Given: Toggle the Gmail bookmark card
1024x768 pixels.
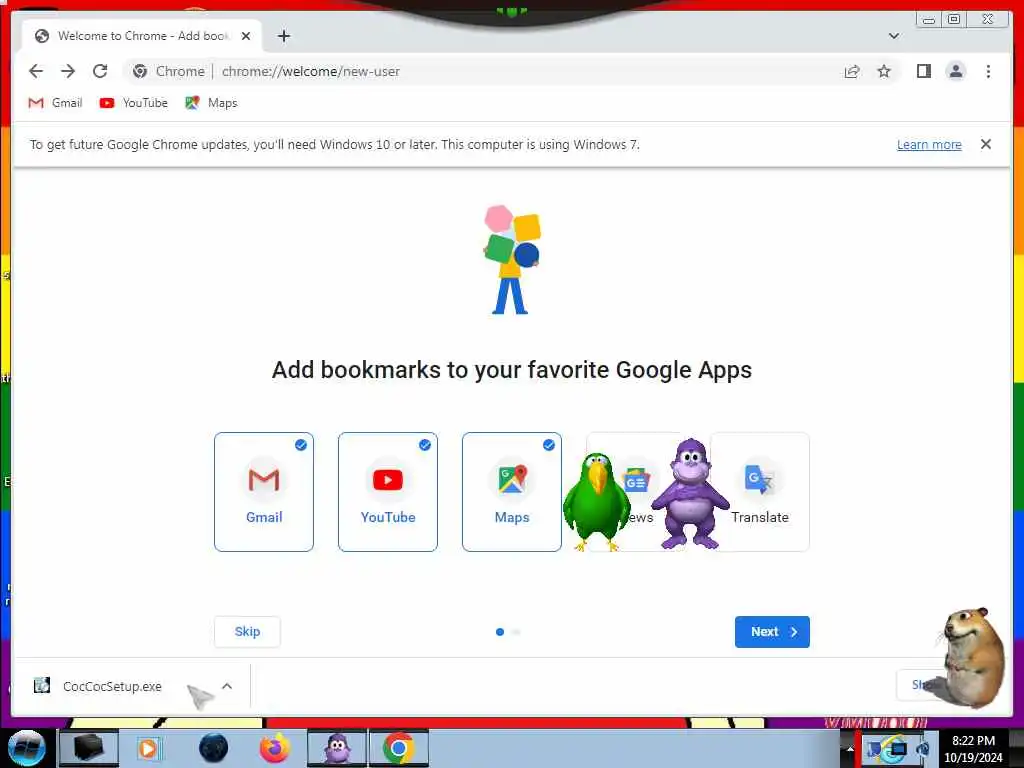Looking at the screenshot, I should click(264, 492).
